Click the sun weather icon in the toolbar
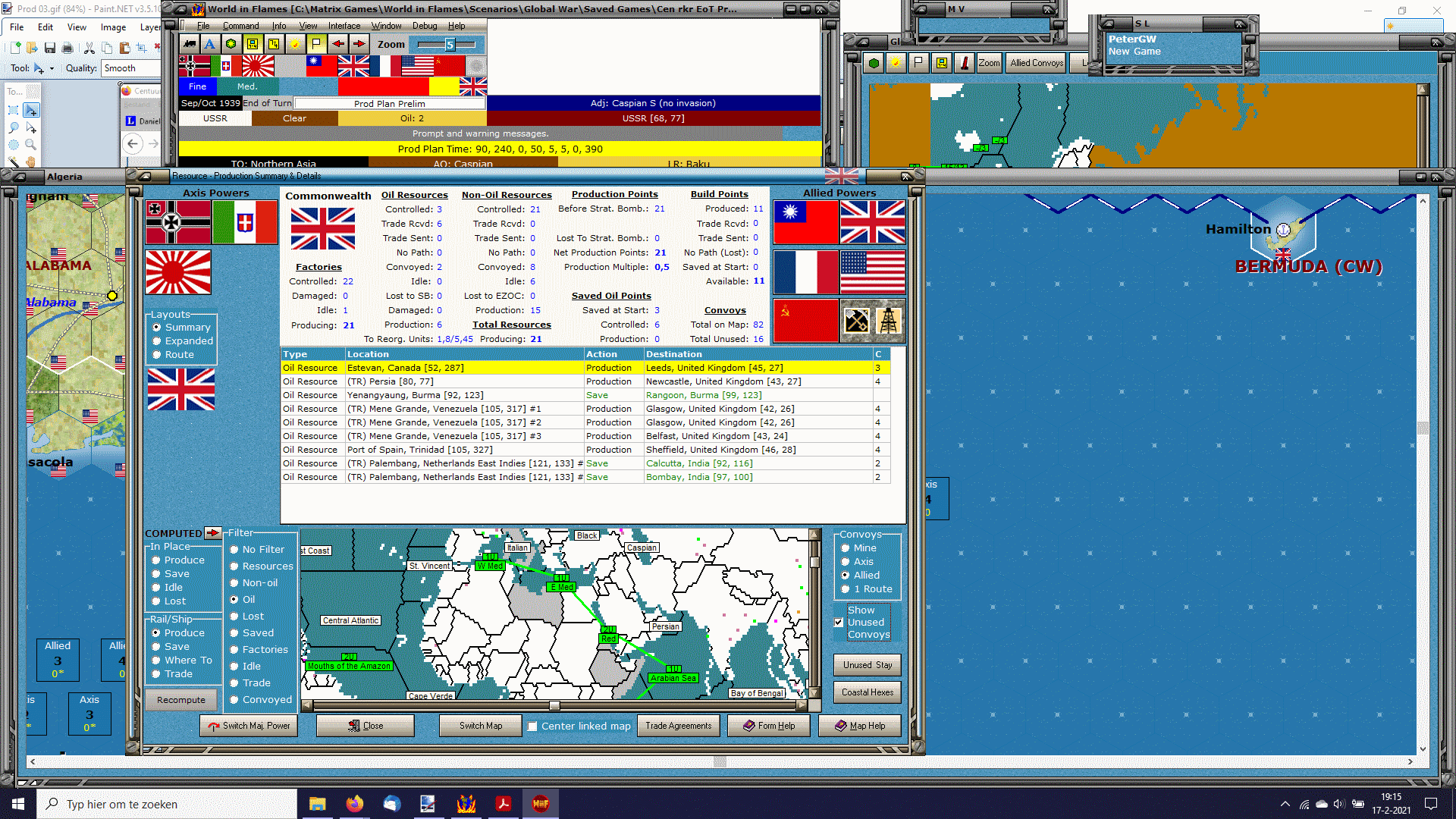Screen dimensions: 1456x819 coord(295,44)
